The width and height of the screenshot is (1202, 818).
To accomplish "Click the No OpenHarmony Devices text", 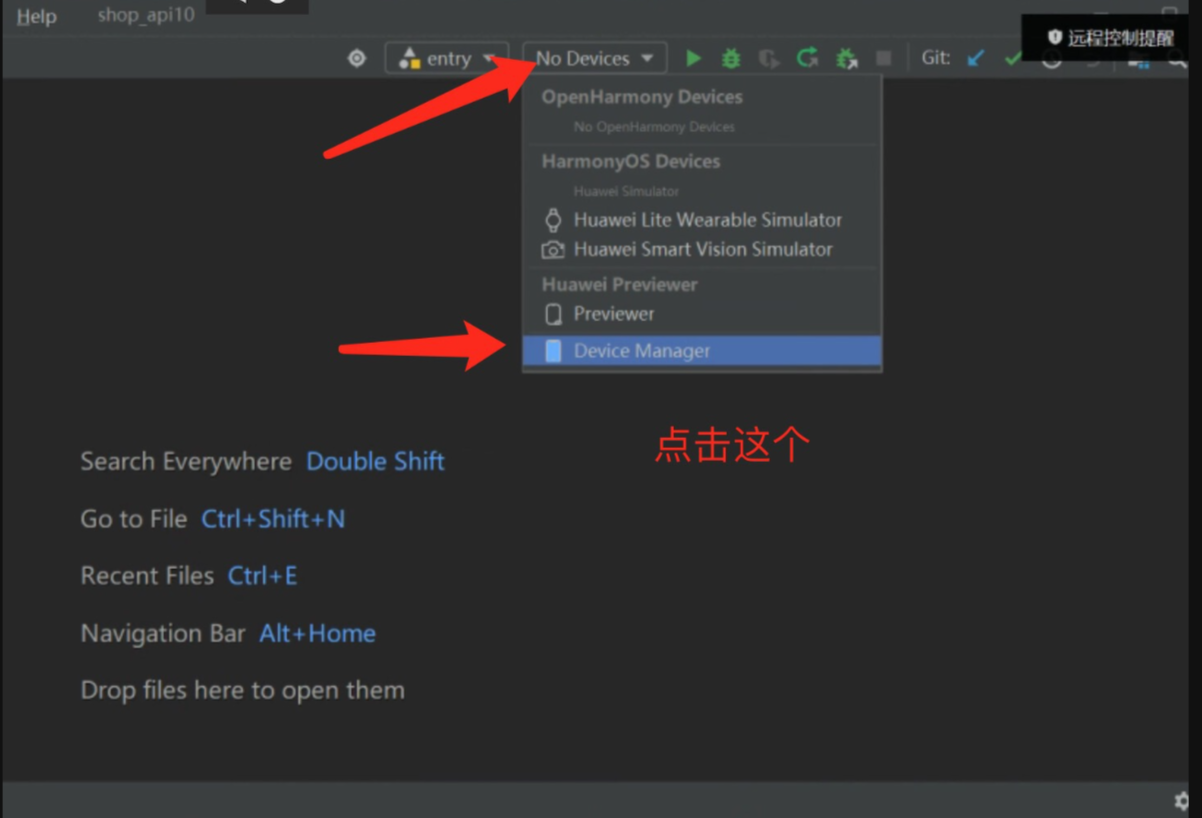I will (x=654, y=127).
